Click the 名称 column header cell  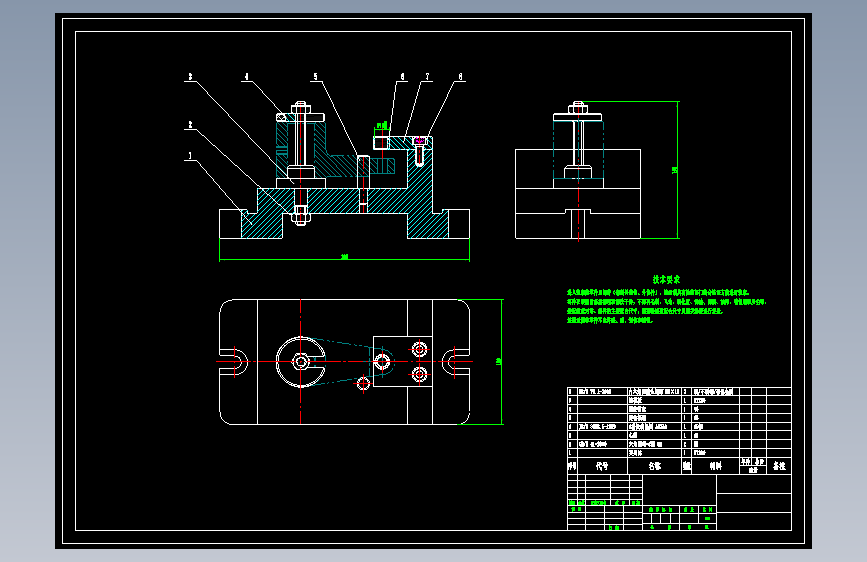(655, 466)
